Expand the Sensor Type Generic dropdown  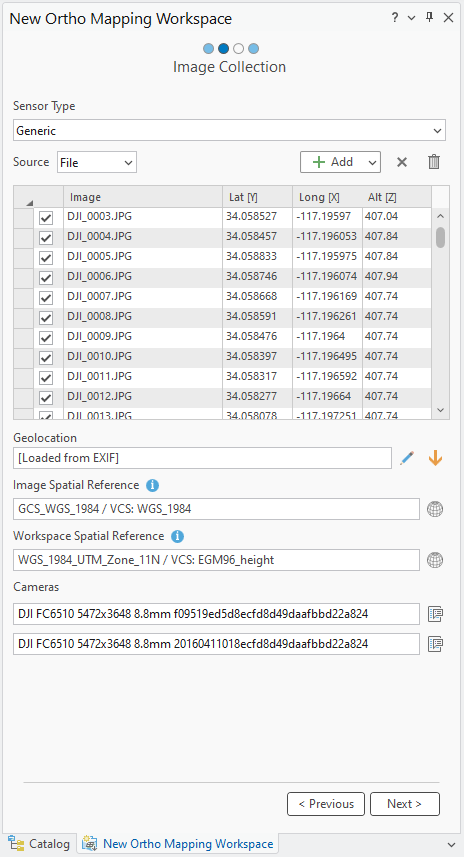tap(230, 131)
